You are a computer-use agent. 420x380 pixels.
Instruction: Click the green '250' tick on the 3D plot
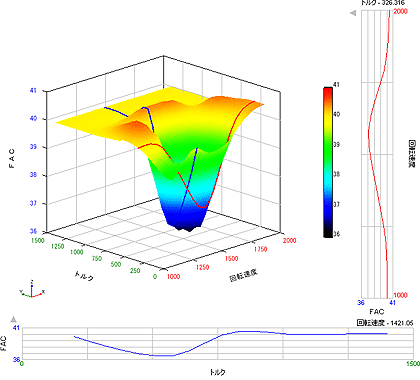pyautogui.click(x=135, y=270)
